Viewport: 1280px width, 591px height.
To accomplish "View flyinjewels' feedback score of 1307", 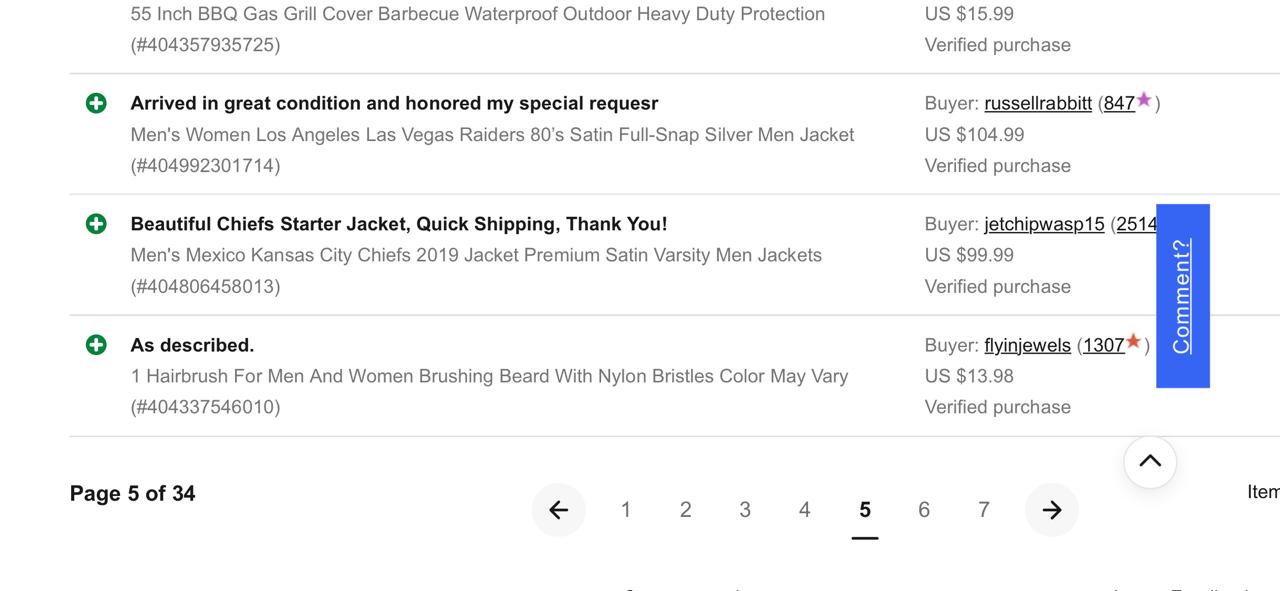I will tap(1102, 344).
